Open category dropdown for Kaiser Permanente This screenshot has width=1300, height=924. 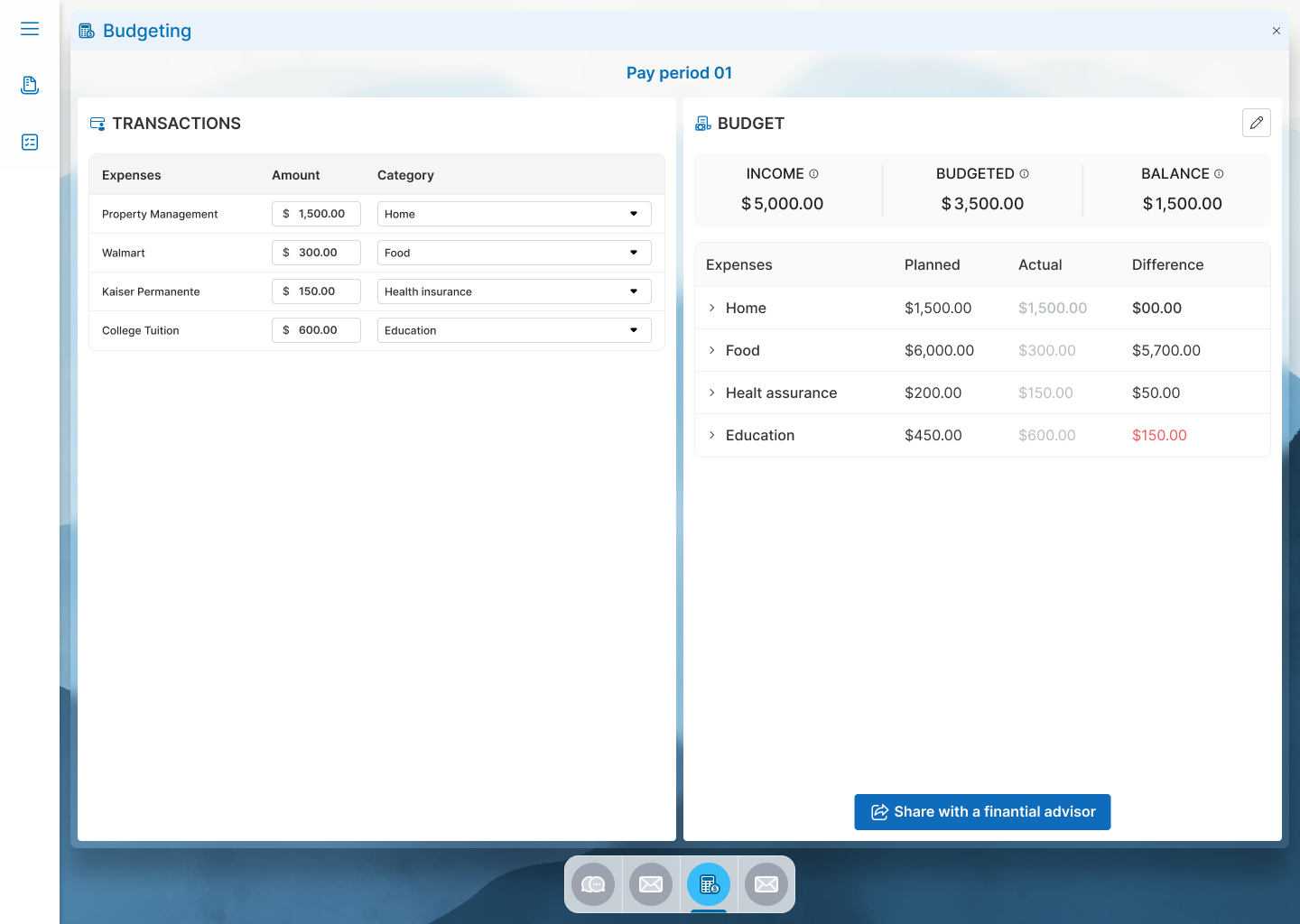point(515,291)
